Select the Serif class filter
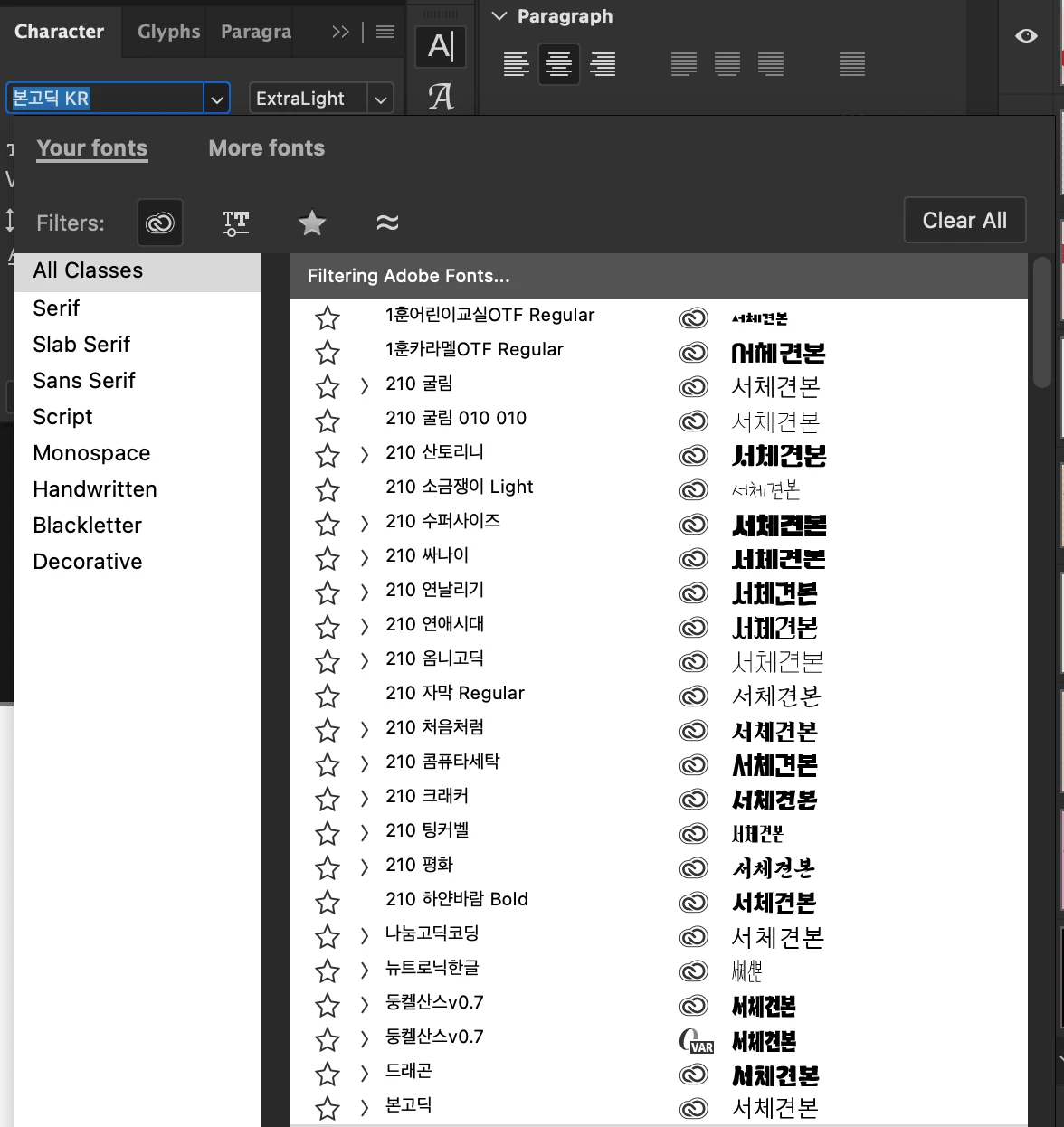This screenshot has height=1127, width=1064. coord(56,308)
